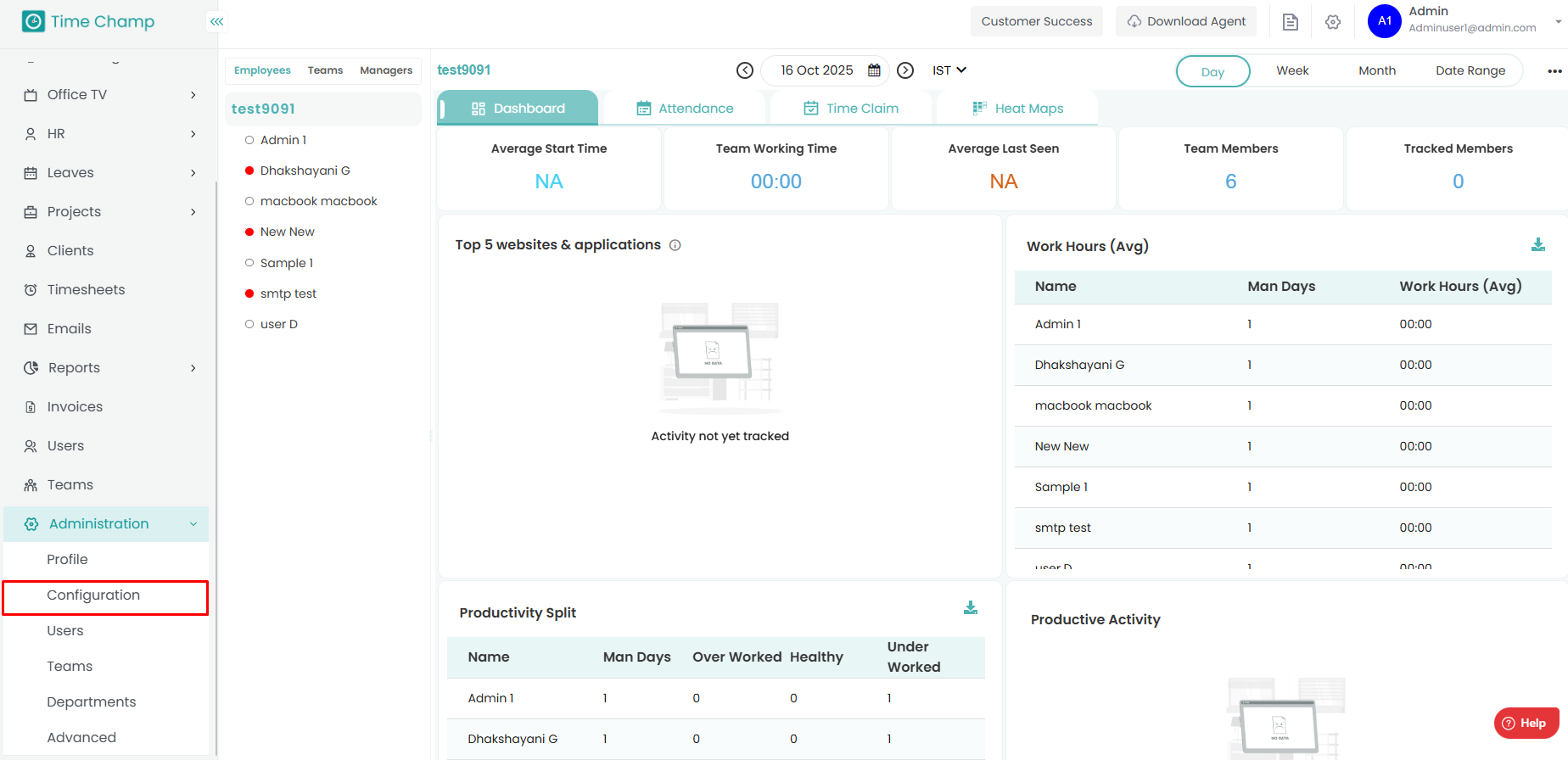The image size is (1568, 760).
Task: Click the Emails envelope icon in sidebar
Action: tap(31, 329)
